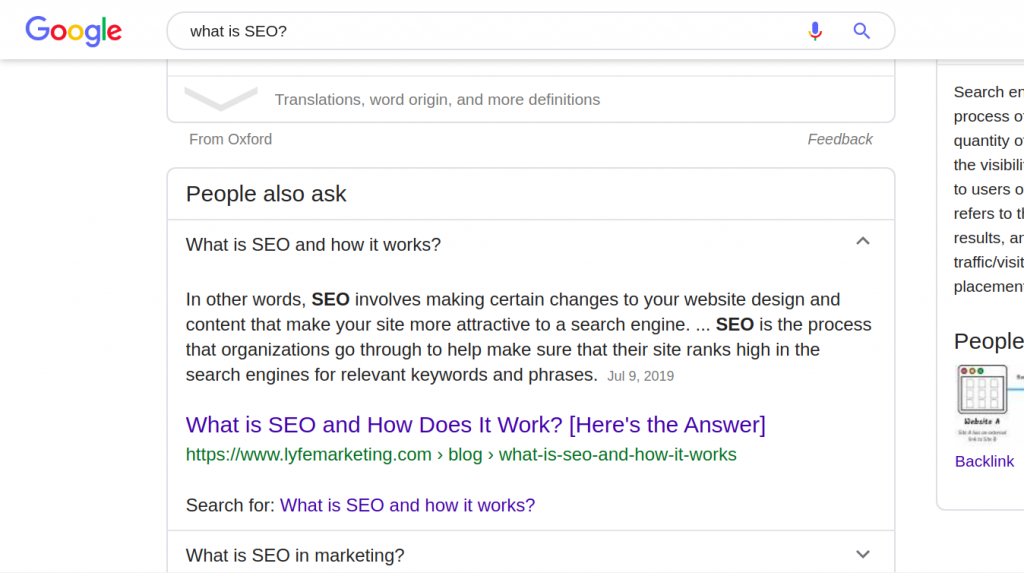Expand "What is SEO in marketing?" with its chevron
Screen dimensions: 1024x573
click(863, 554)
